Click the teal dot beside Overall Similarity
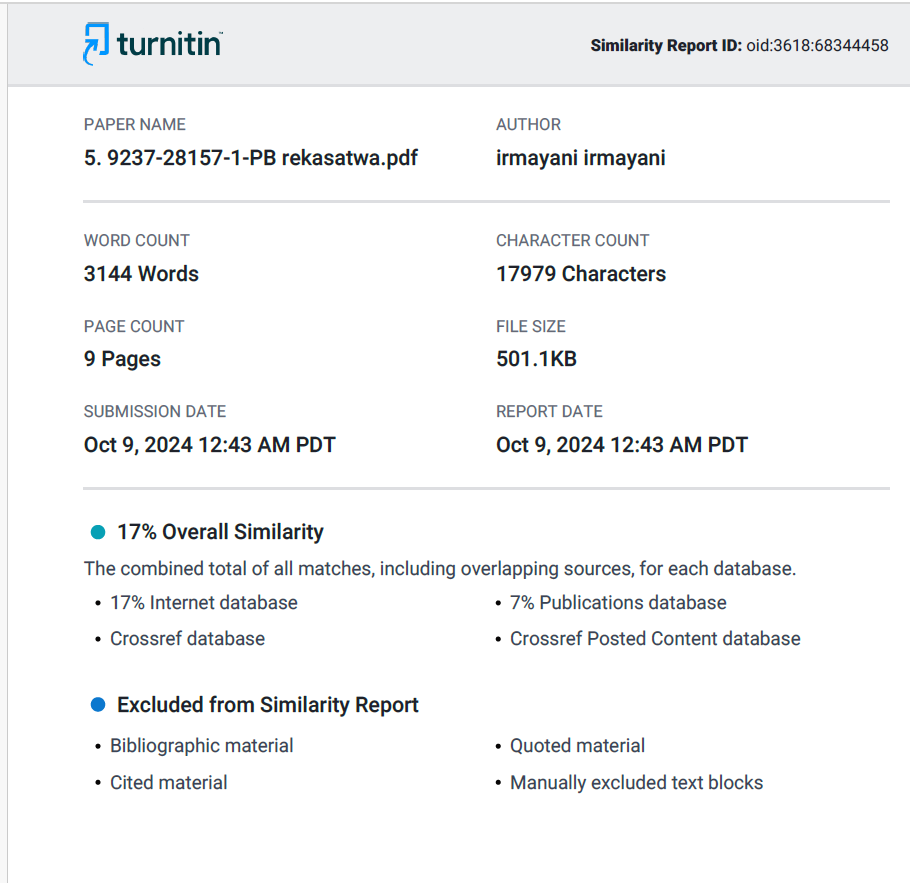The height and width of the screenshot is (883, 910). tap(98, 532)
